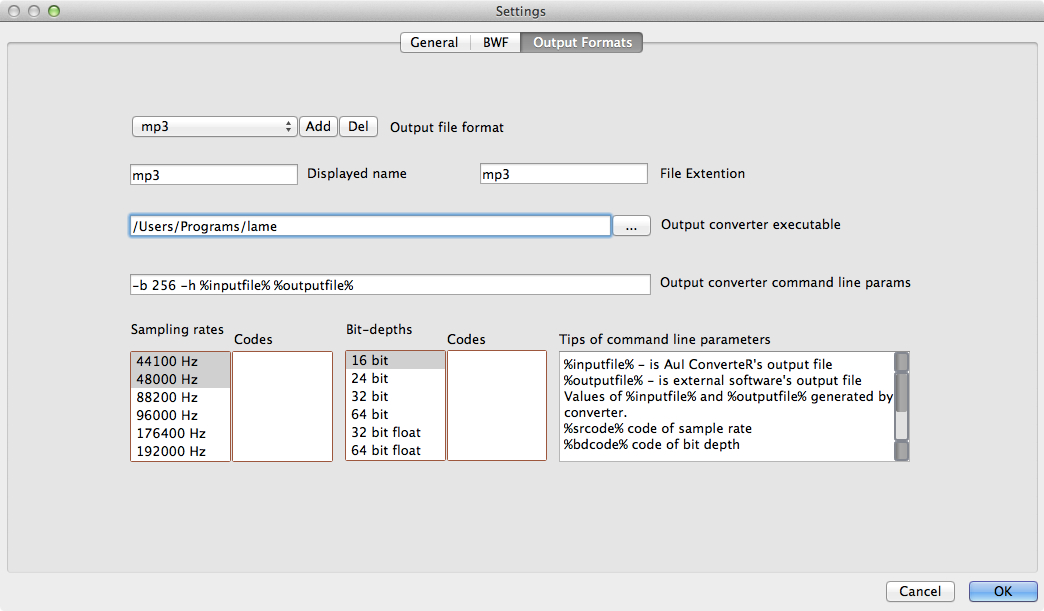Viewport: 1044px width, 611px height.
Task: Open the mp3 output format dropdown
Action: [214, 126]
